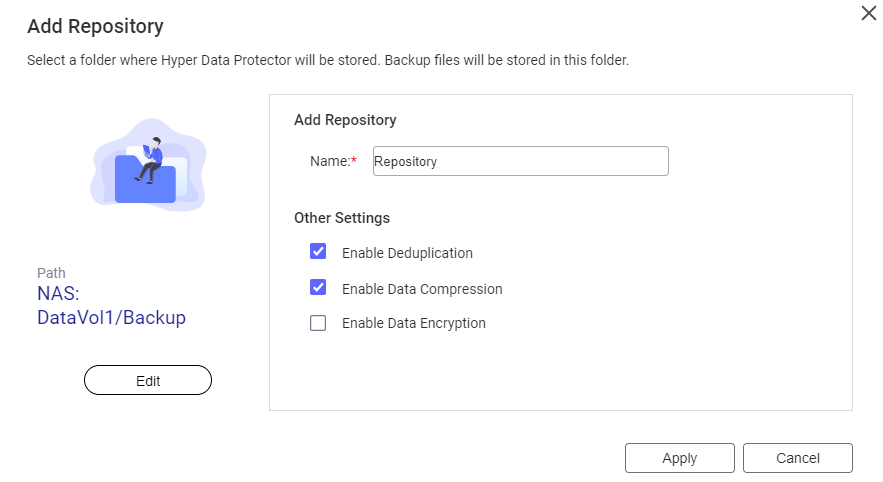883x482 pixels.
Task: Click the Enable Data Encryption label text
Action: (x=414, y=323)
